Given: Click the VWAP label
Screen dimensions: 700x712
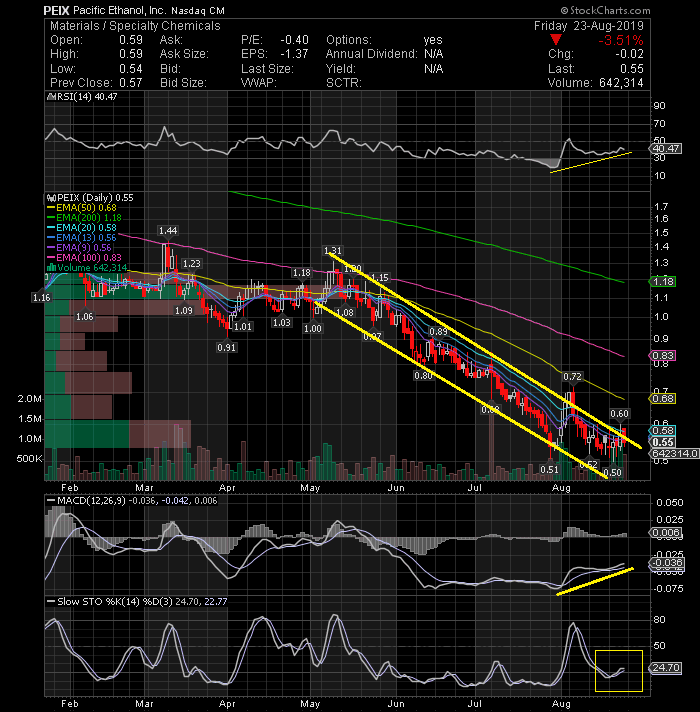Looking at the screenshot, I should (x=258, y=83).
